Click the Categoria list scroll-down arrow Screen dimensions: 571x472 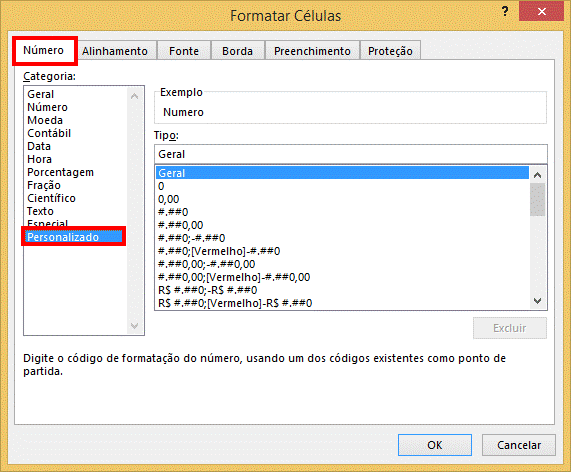click(x=134, y=325)
